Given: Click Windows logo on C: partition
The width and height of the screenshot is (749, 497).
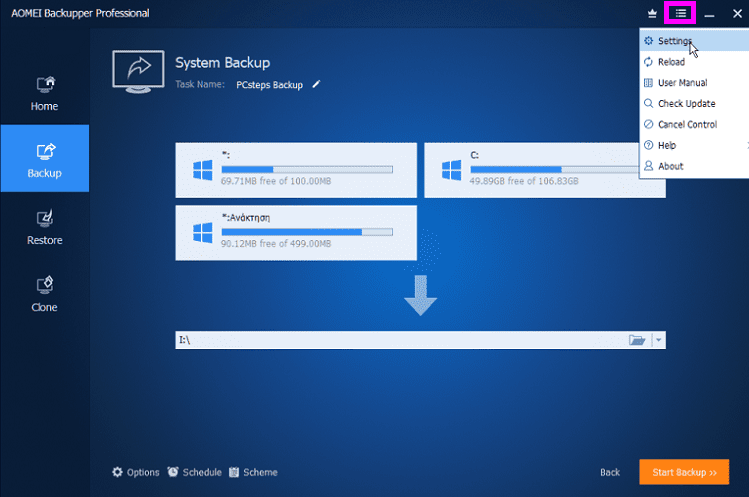Looking at the screenshot, I should tap(451, 170).
